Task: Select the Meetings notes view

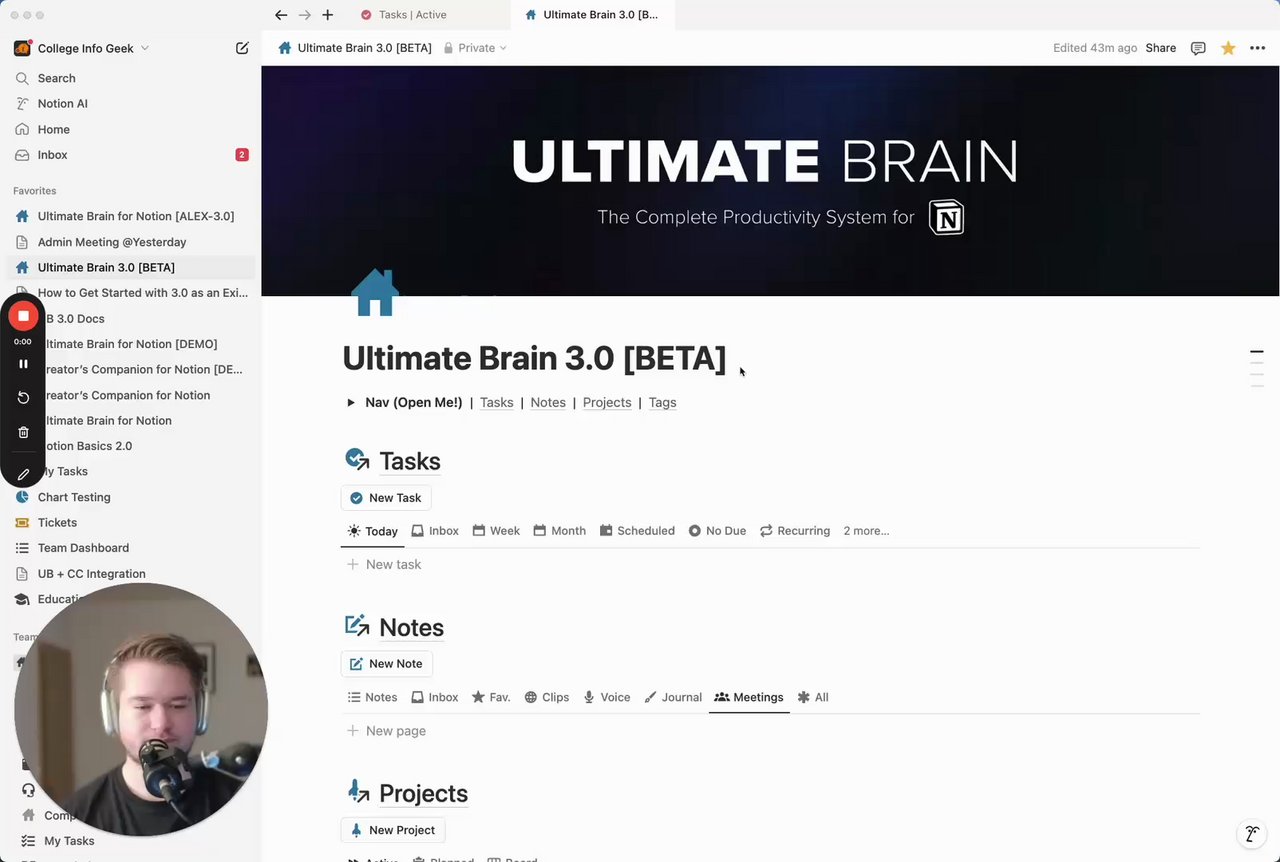Action: click(x=749, y=697)
